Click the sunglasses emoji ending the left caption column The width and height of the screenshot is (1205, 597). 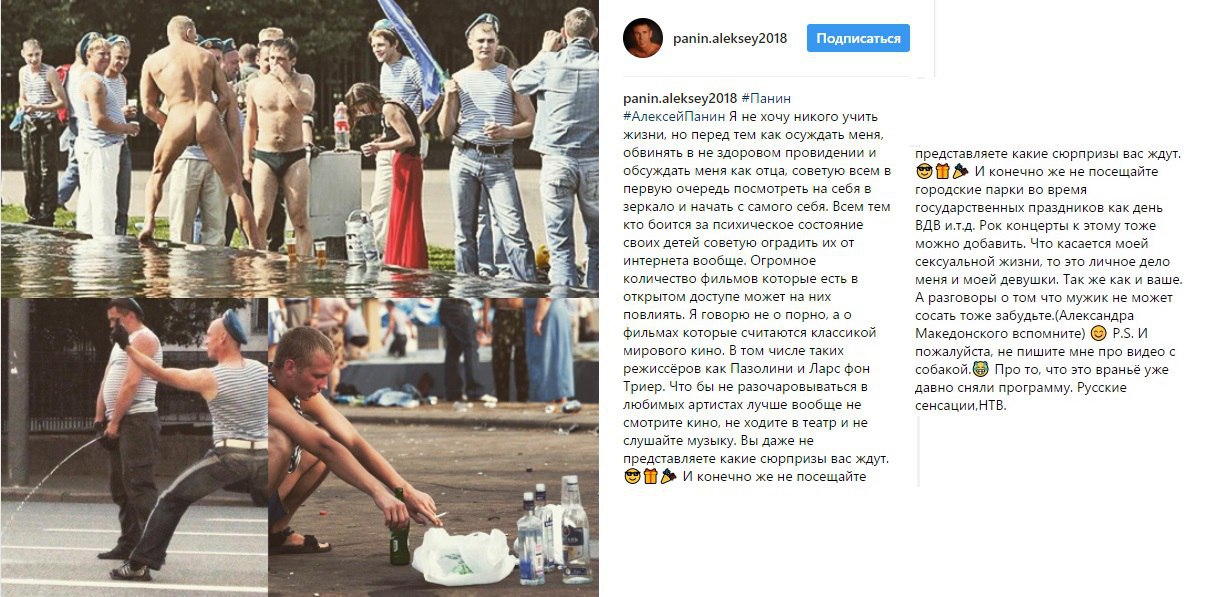(x=631, y=477)
